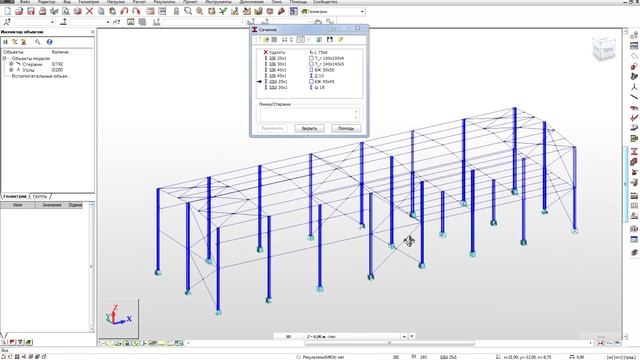Click the Copy toolbar icon

point(101,11)
